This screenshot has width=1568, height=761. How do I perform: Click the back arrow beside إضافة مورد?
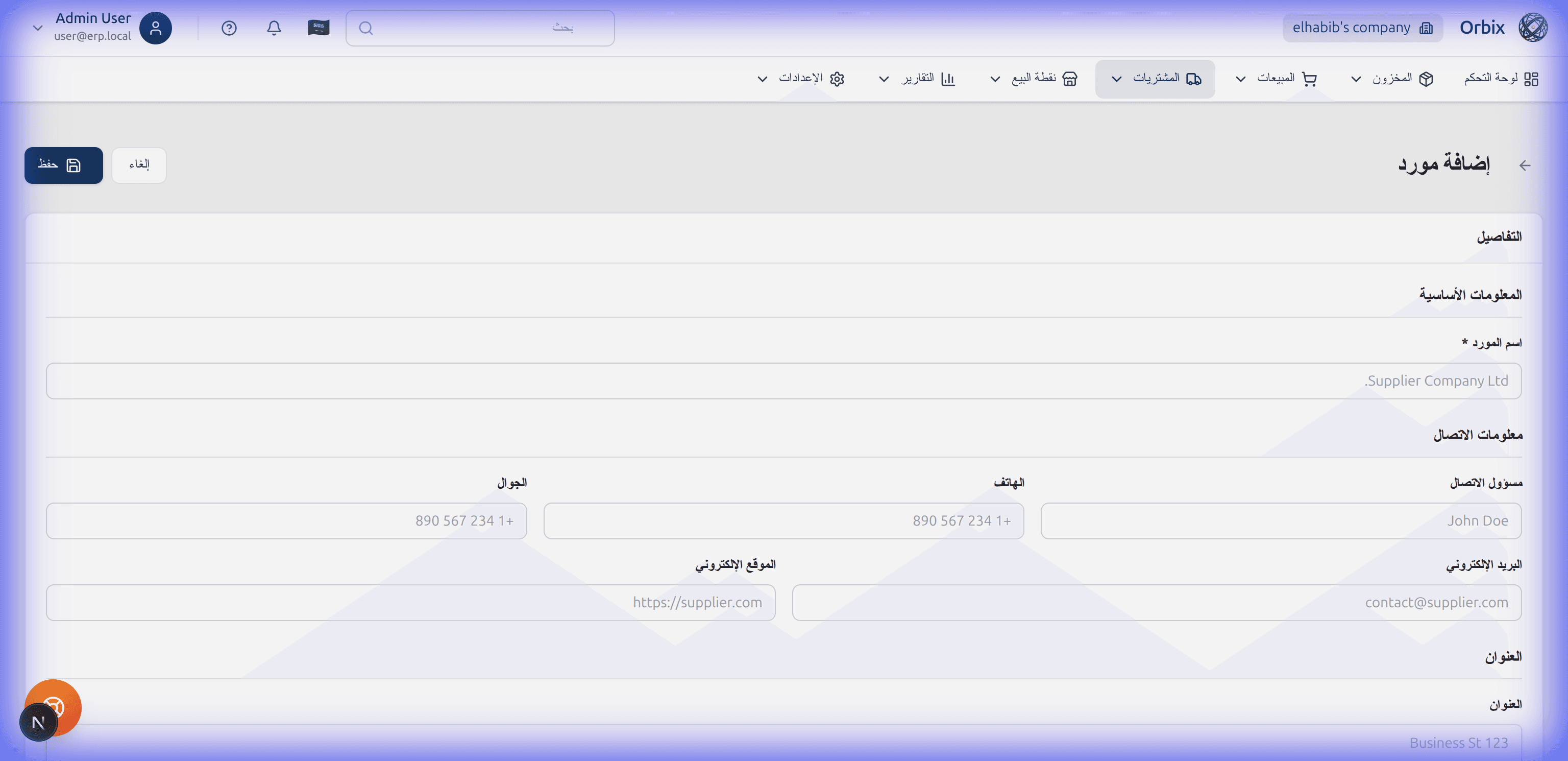click(x=1525, y=165)
